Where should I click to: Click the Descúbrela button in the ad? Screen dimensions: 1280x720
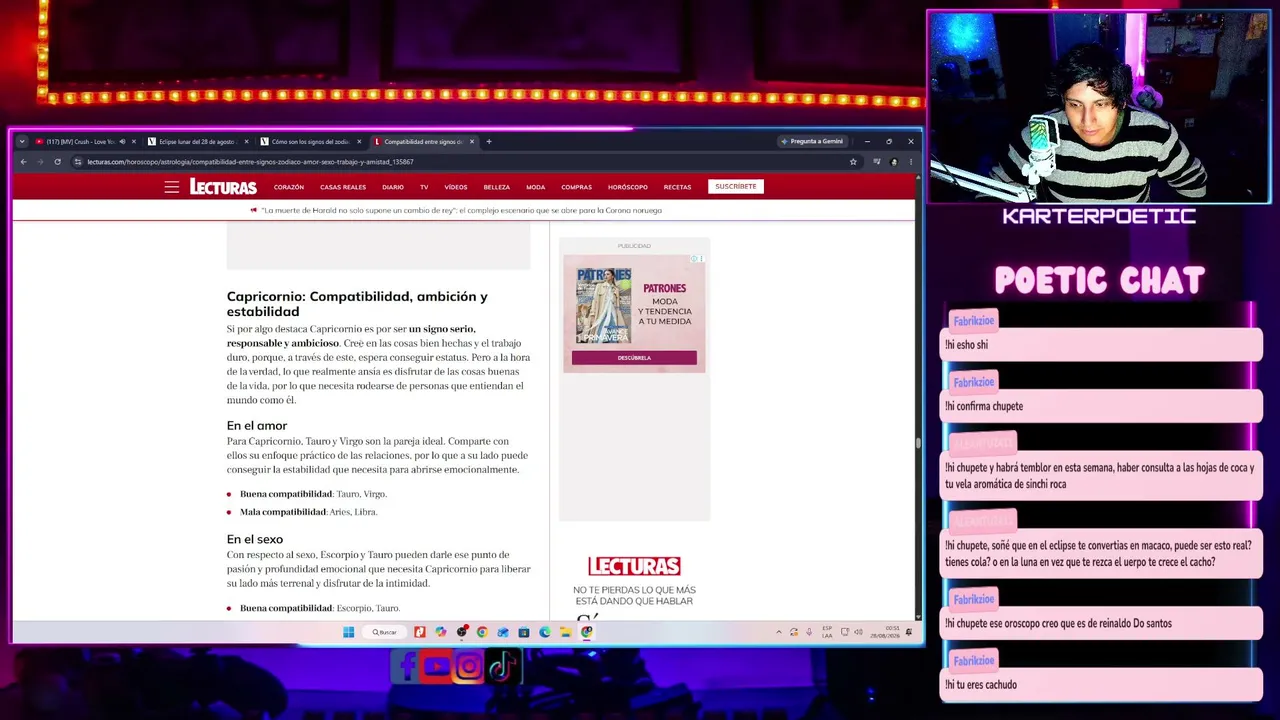634,358
